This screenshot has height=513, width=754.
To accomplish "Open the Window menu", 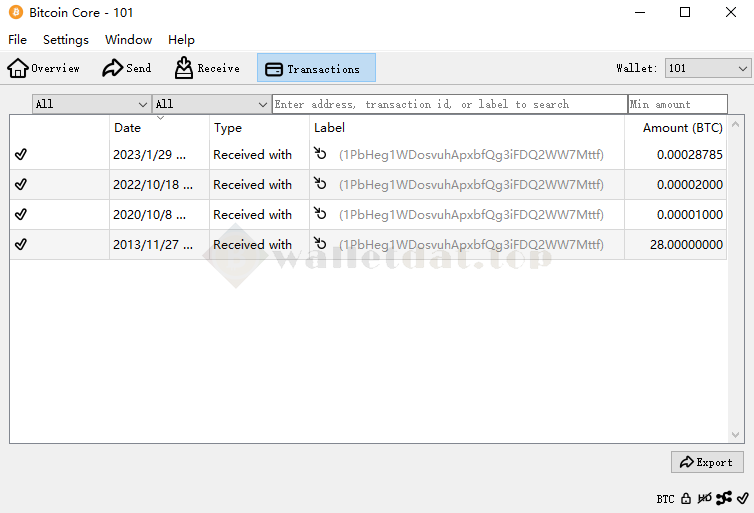I will 128,40.
